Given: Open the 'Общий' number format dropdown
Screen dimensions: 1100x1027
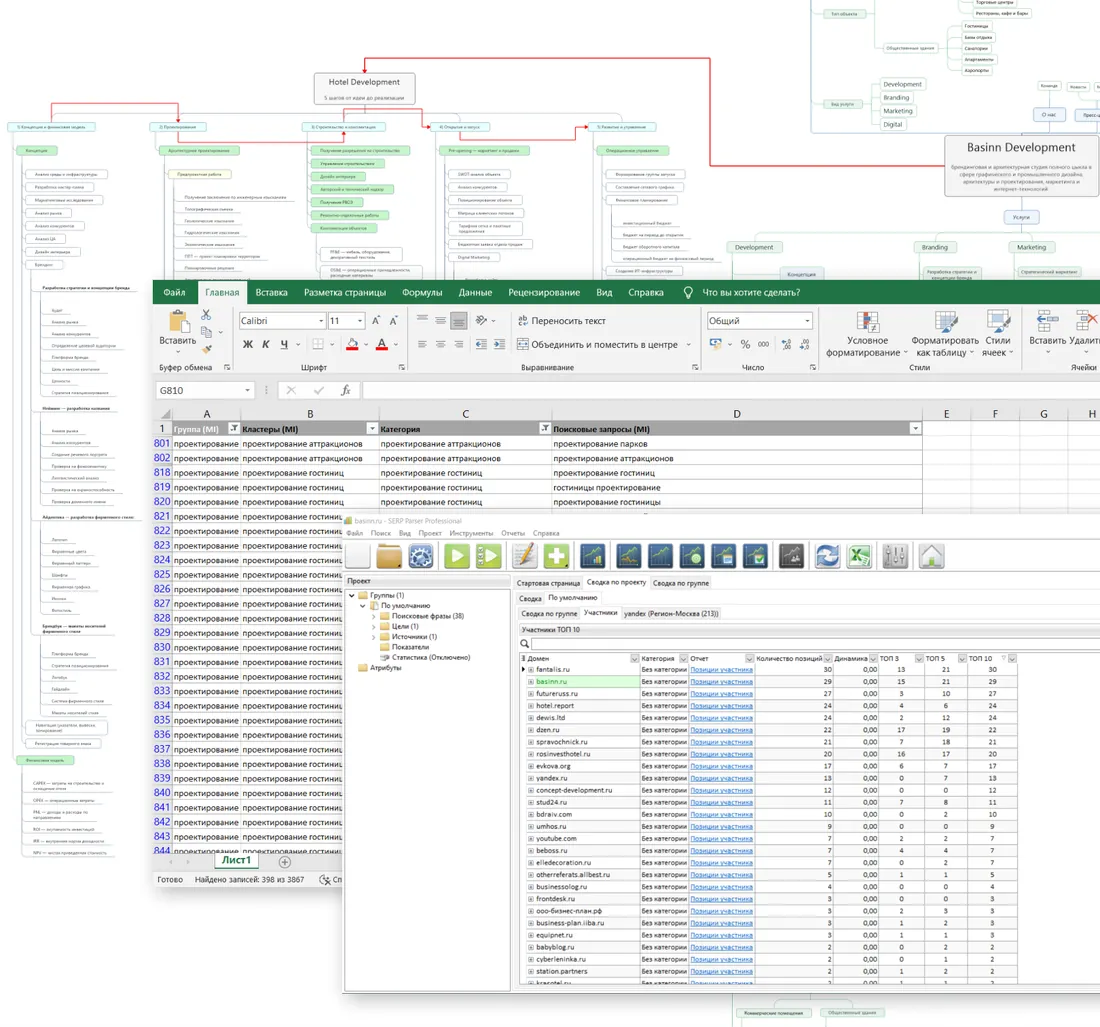Looking at the screenshot, I should 807,321.
